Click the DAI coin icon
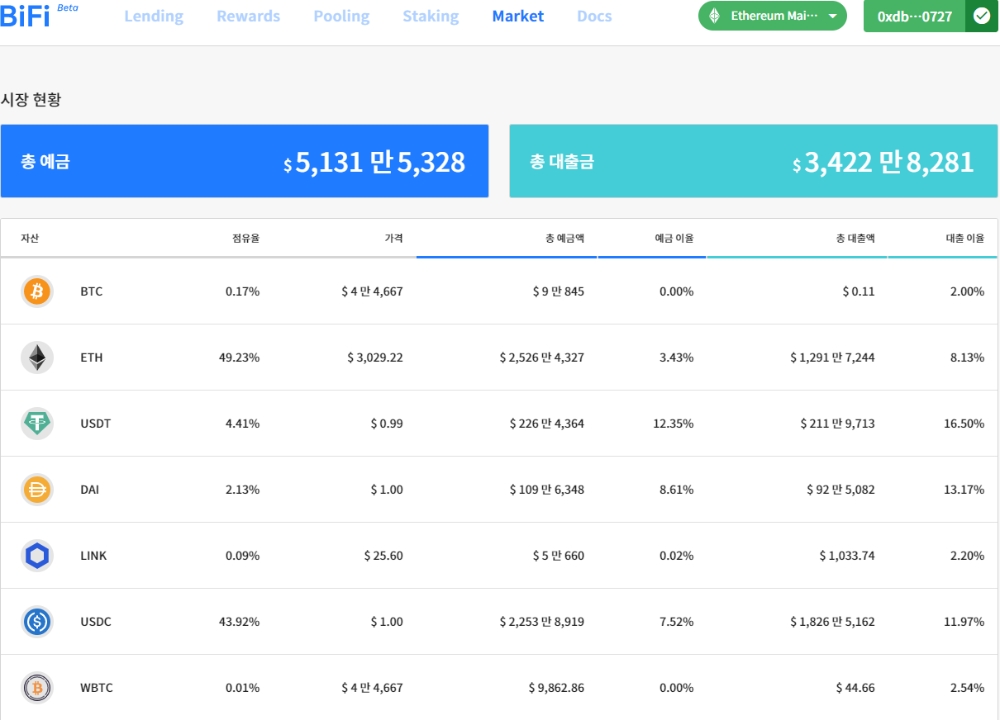Screen dimensions: 1000x720 click(37, 489)
